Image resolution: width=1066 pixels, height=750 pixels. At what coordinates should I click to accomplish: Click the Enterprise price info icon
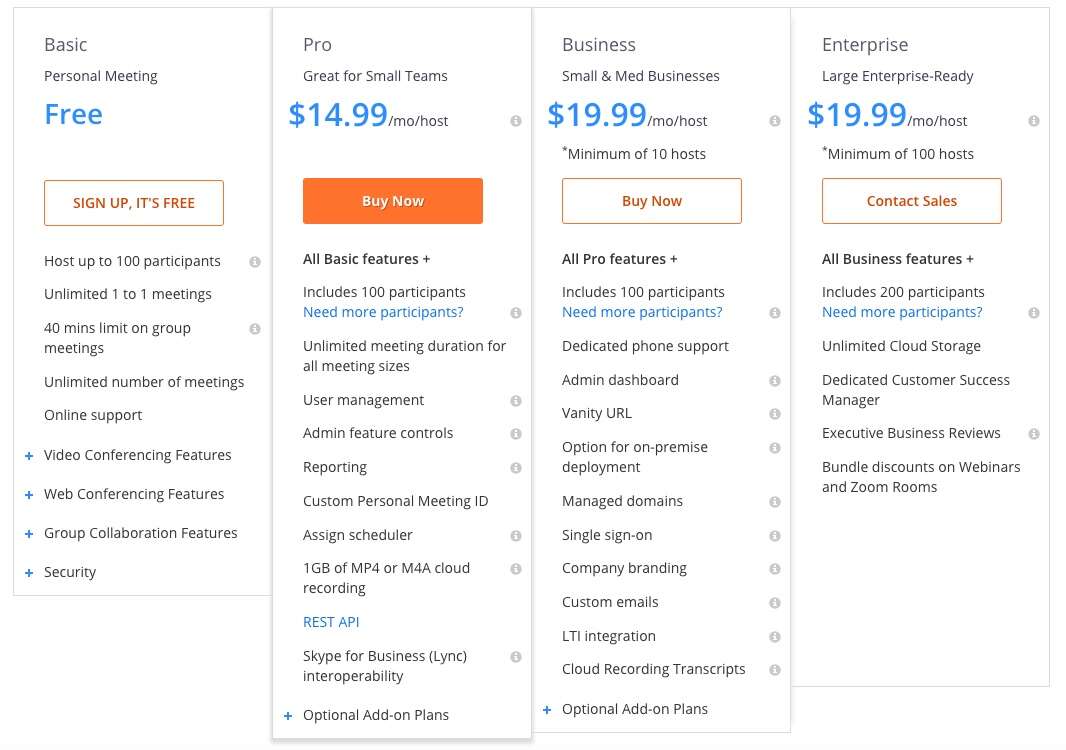pyautogui.click(x=1034, y=121)
